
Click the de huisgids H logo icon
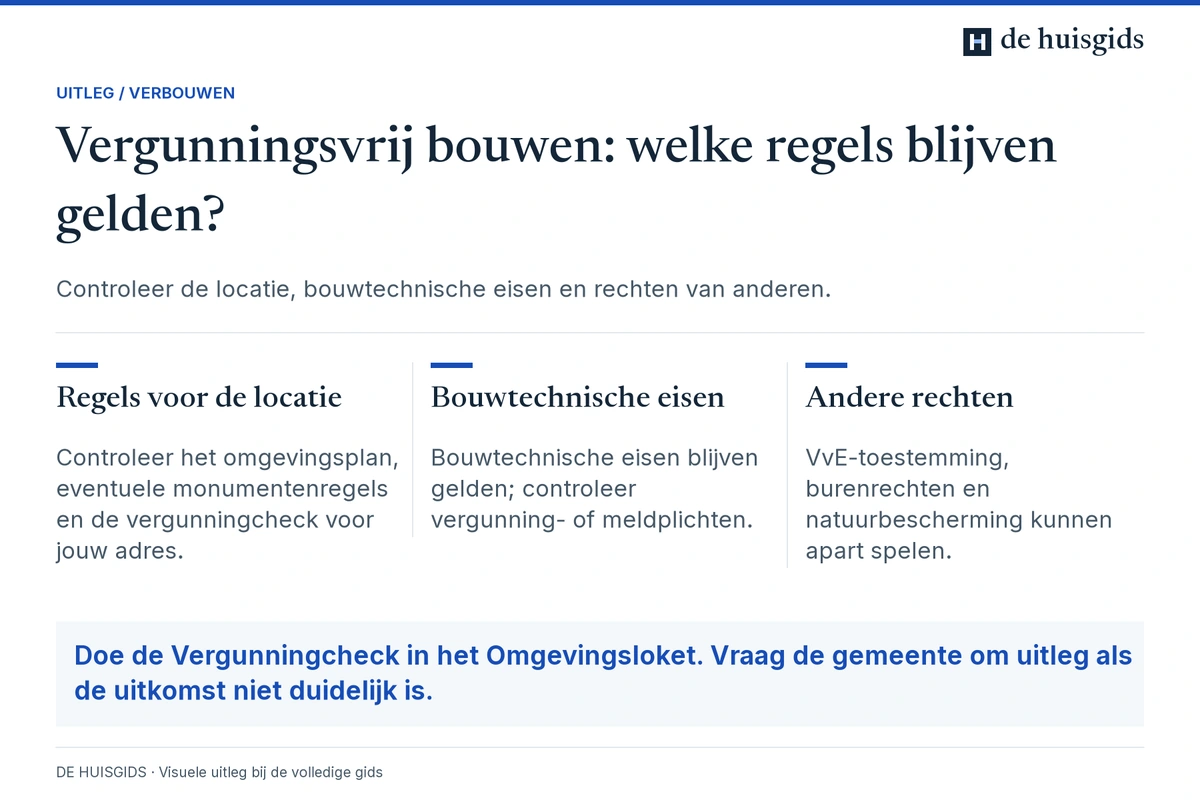point(977,41)
